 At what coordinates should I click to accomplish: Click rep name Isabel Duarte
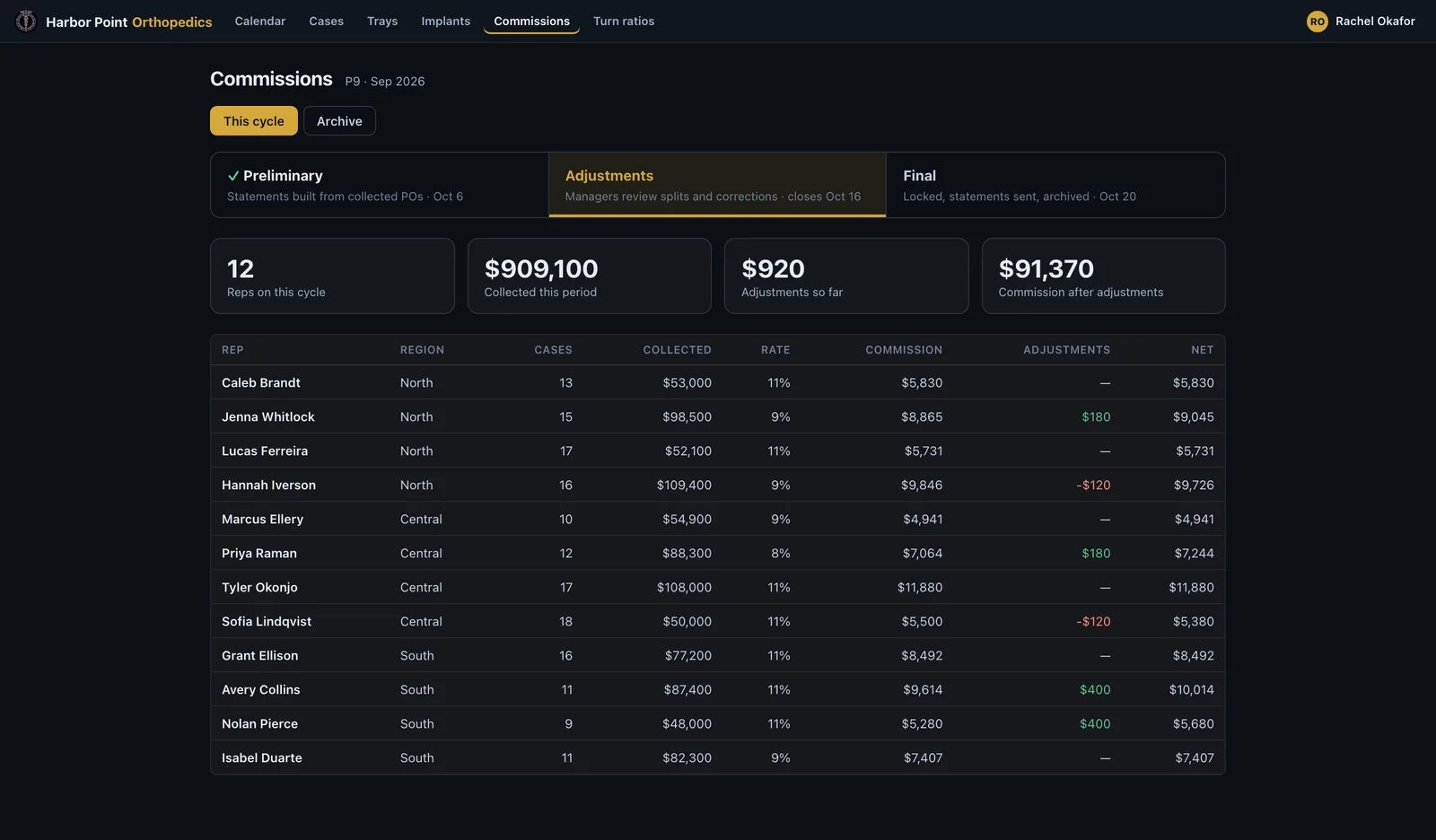[x=262, y=757]
